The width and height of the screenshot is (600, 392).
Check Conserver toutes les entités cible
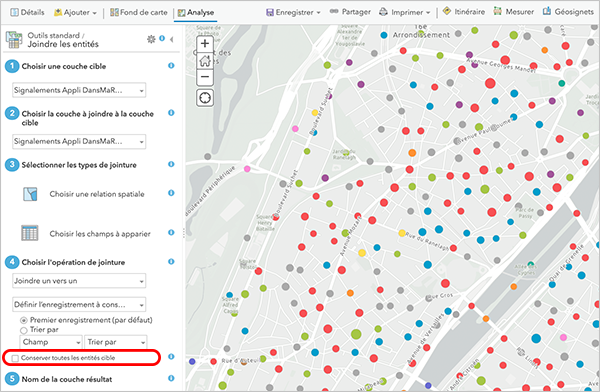click(x=15, y=358)
